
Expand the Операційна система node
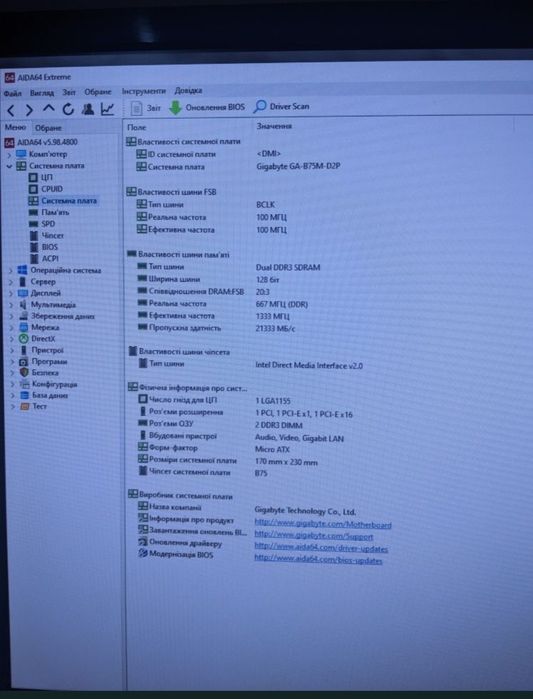[11, 271]
